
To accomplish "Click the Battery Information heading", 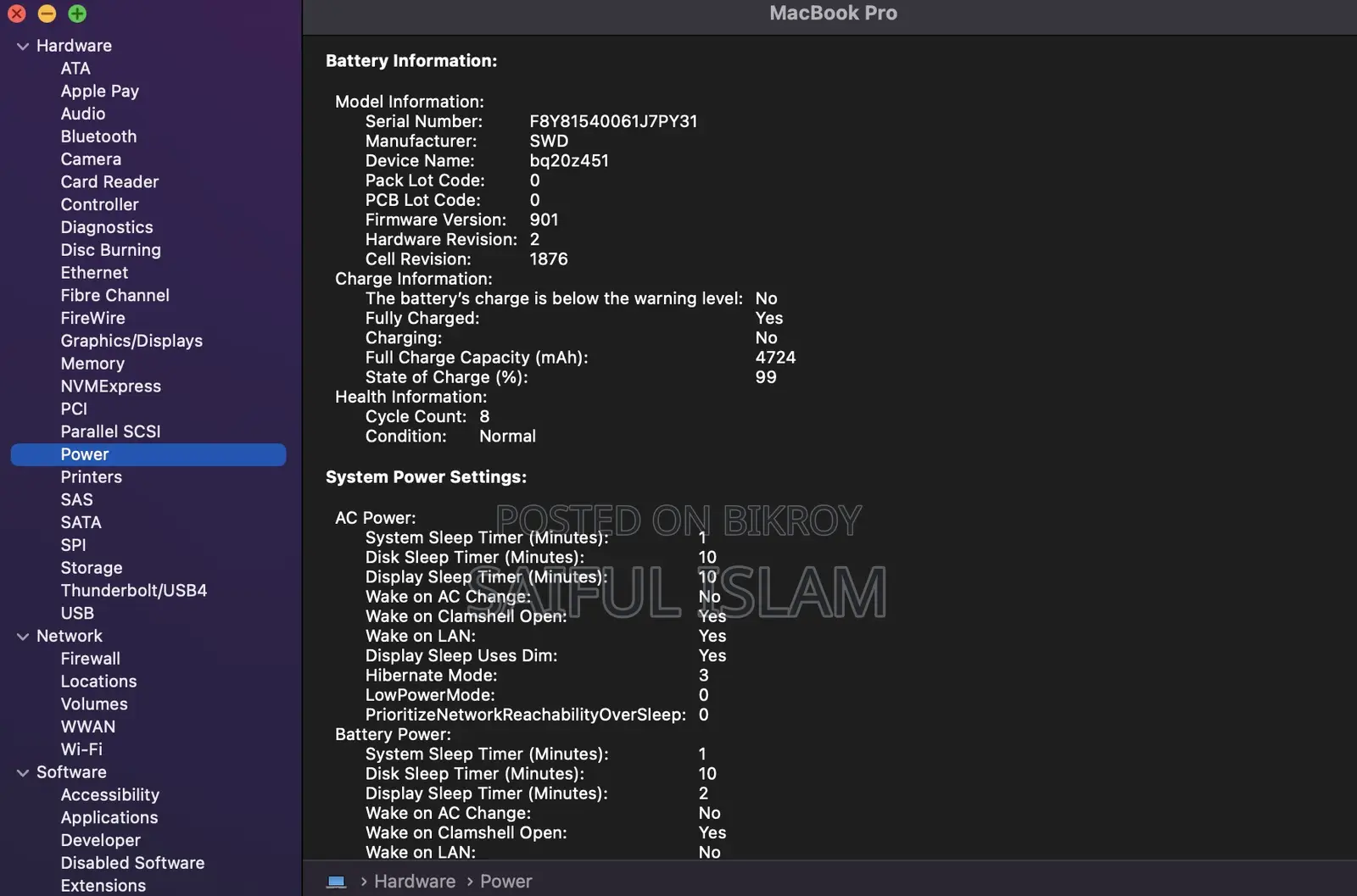I will coord(411,61).
